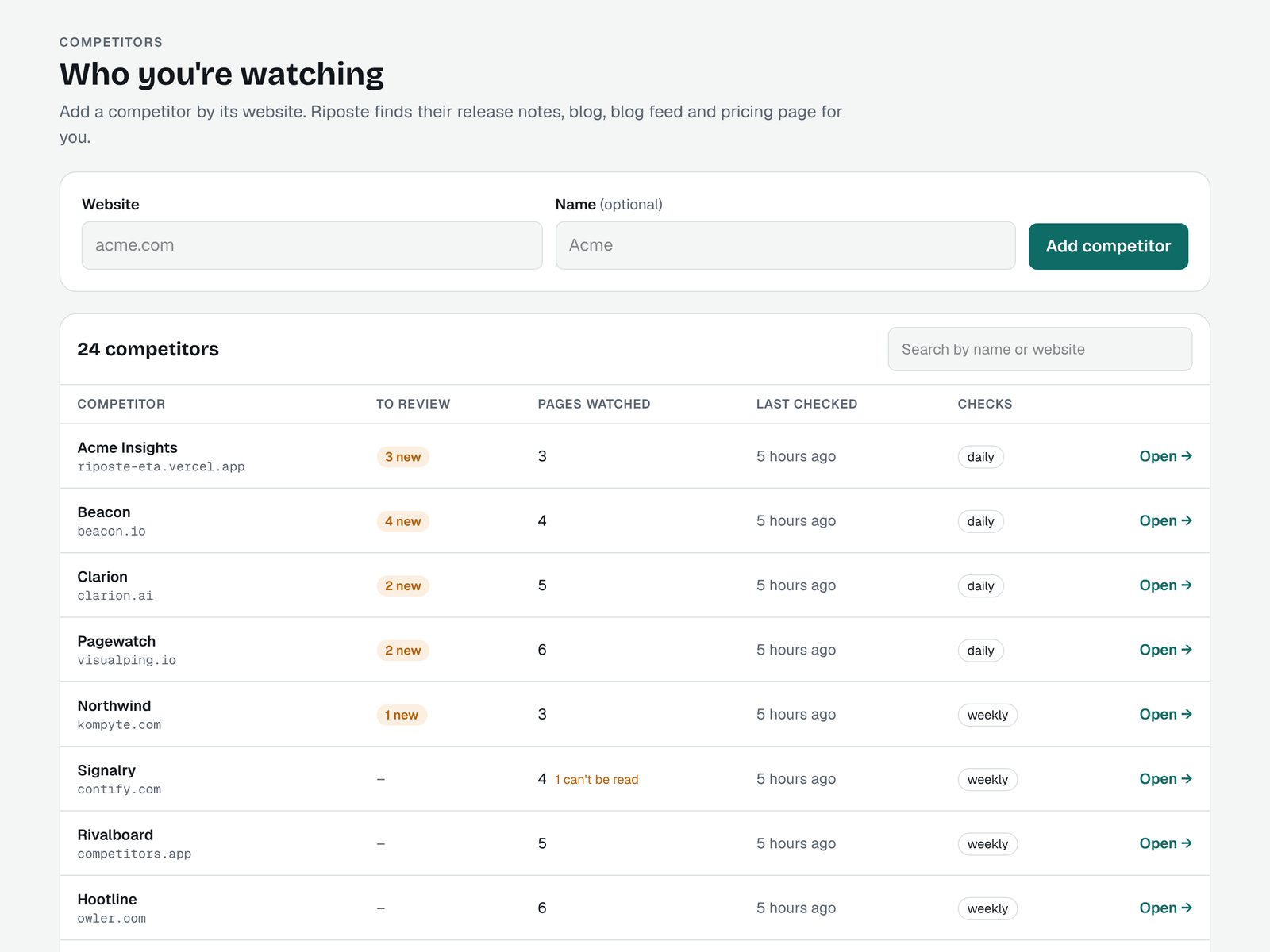The height and width of the screenshot is (952, 1270).
Task: Open the Hootline competitor link
Action: point(1165,908)
